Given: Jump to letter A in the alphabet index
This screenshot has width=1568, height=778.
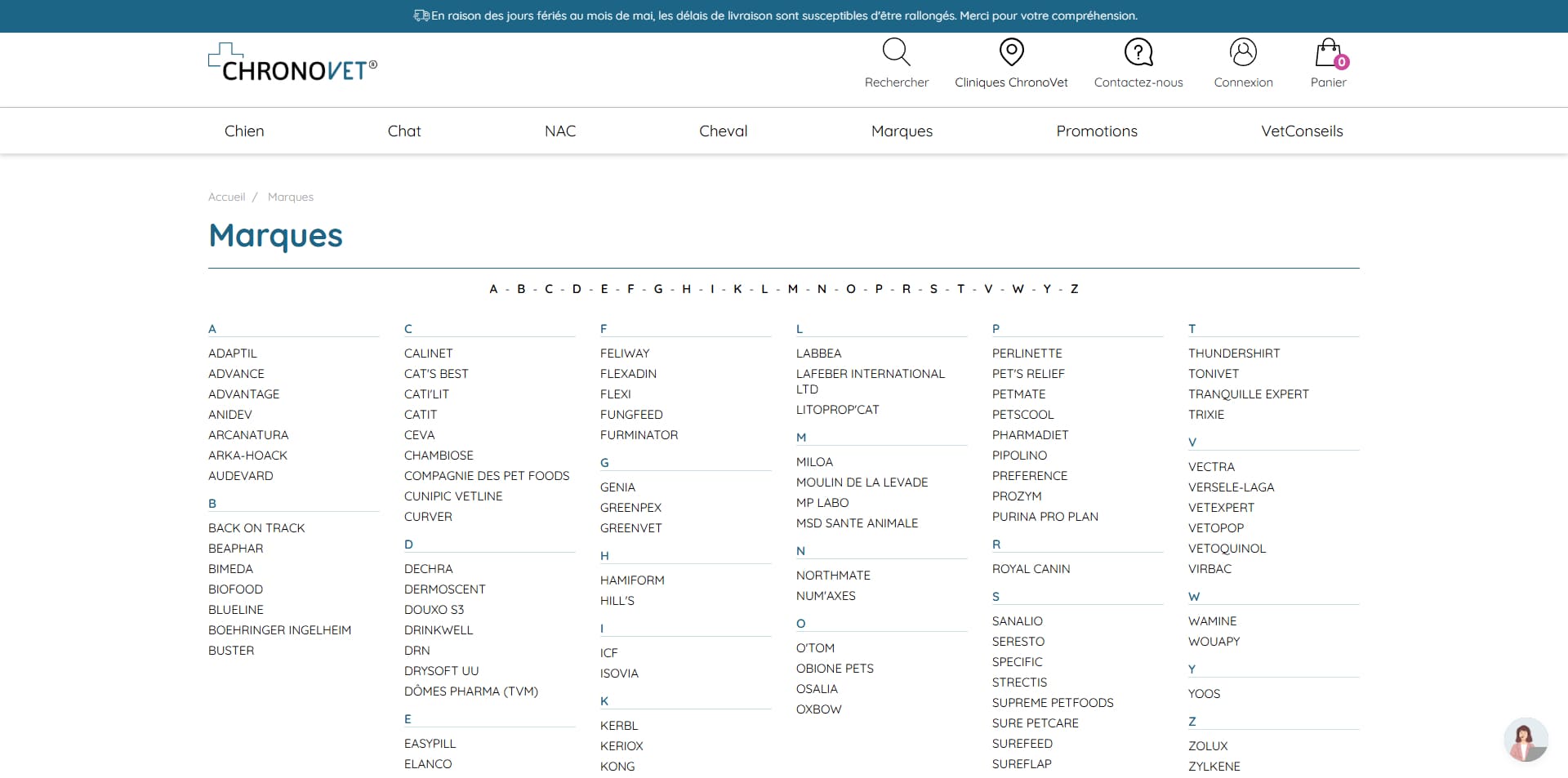Looking at the screenshot, I should point(493,289).
